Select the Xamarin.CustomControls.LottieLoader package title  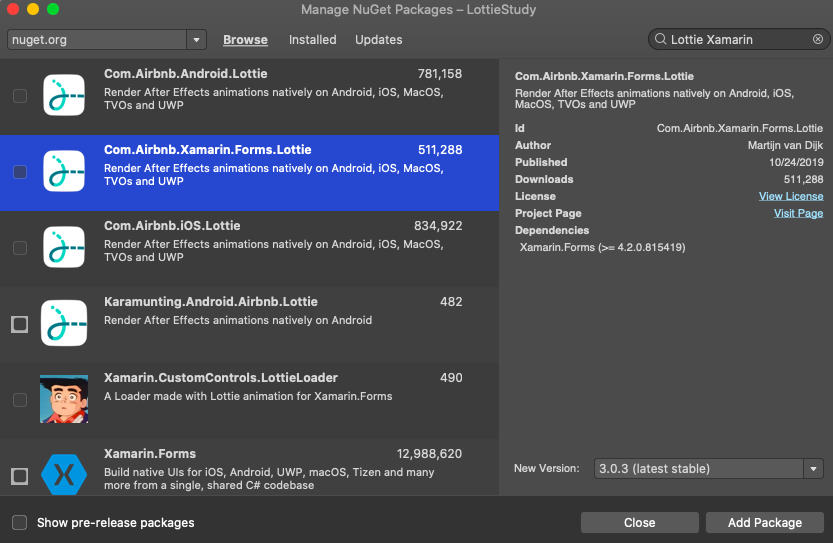click(x=221, y=378)
